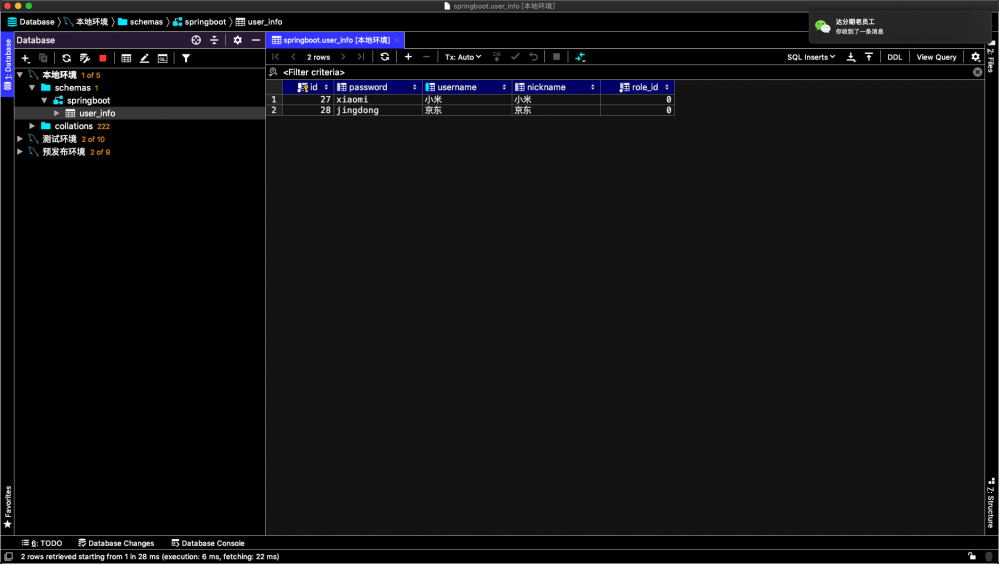This screenshot has width=999, height=564.
Task: Open the 6: TODO tool window
Action: (42, 543)
